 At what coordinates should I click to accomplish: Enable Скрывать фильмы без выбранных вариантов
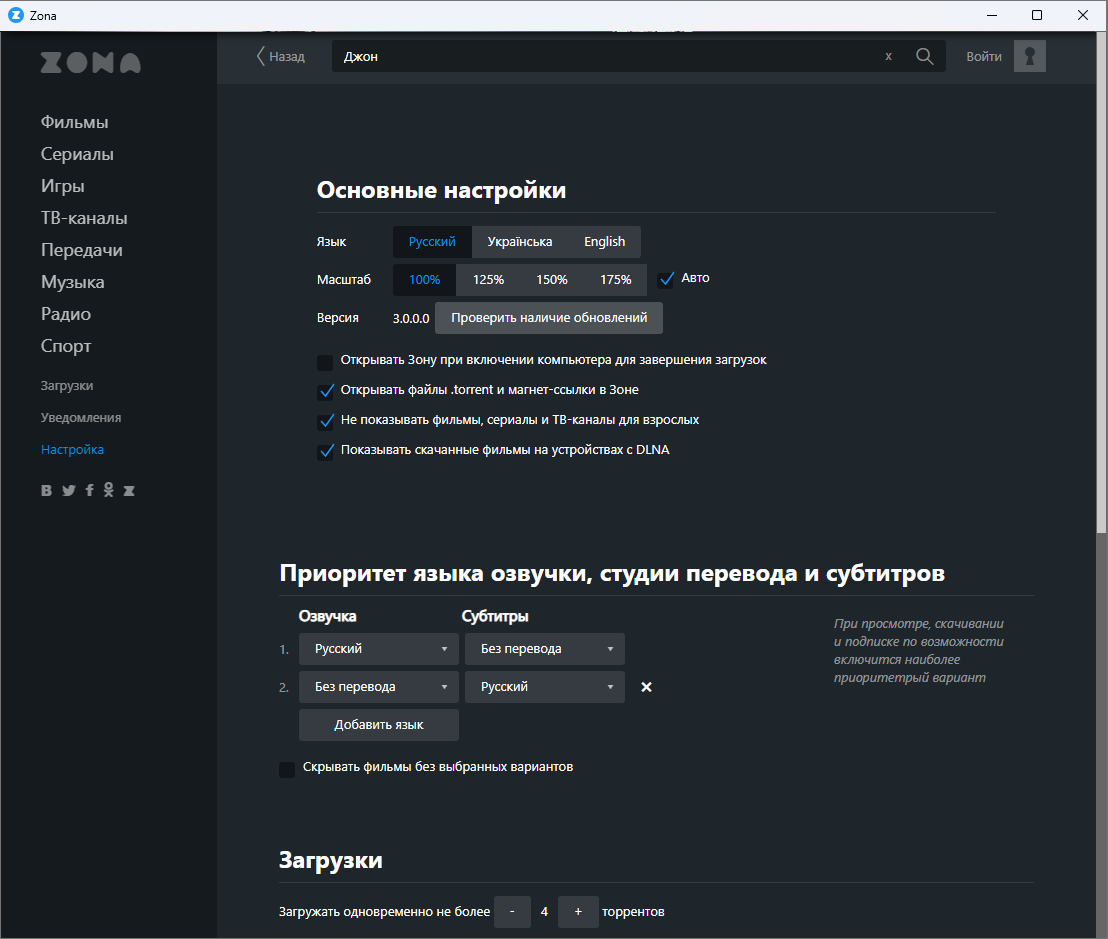(287, 769)
